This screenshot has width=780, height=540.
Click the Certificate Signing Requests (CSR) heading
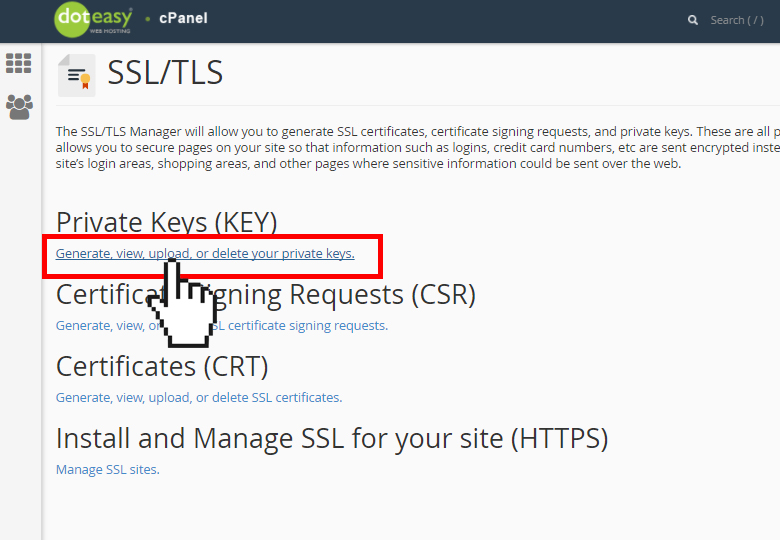[266, 294]
